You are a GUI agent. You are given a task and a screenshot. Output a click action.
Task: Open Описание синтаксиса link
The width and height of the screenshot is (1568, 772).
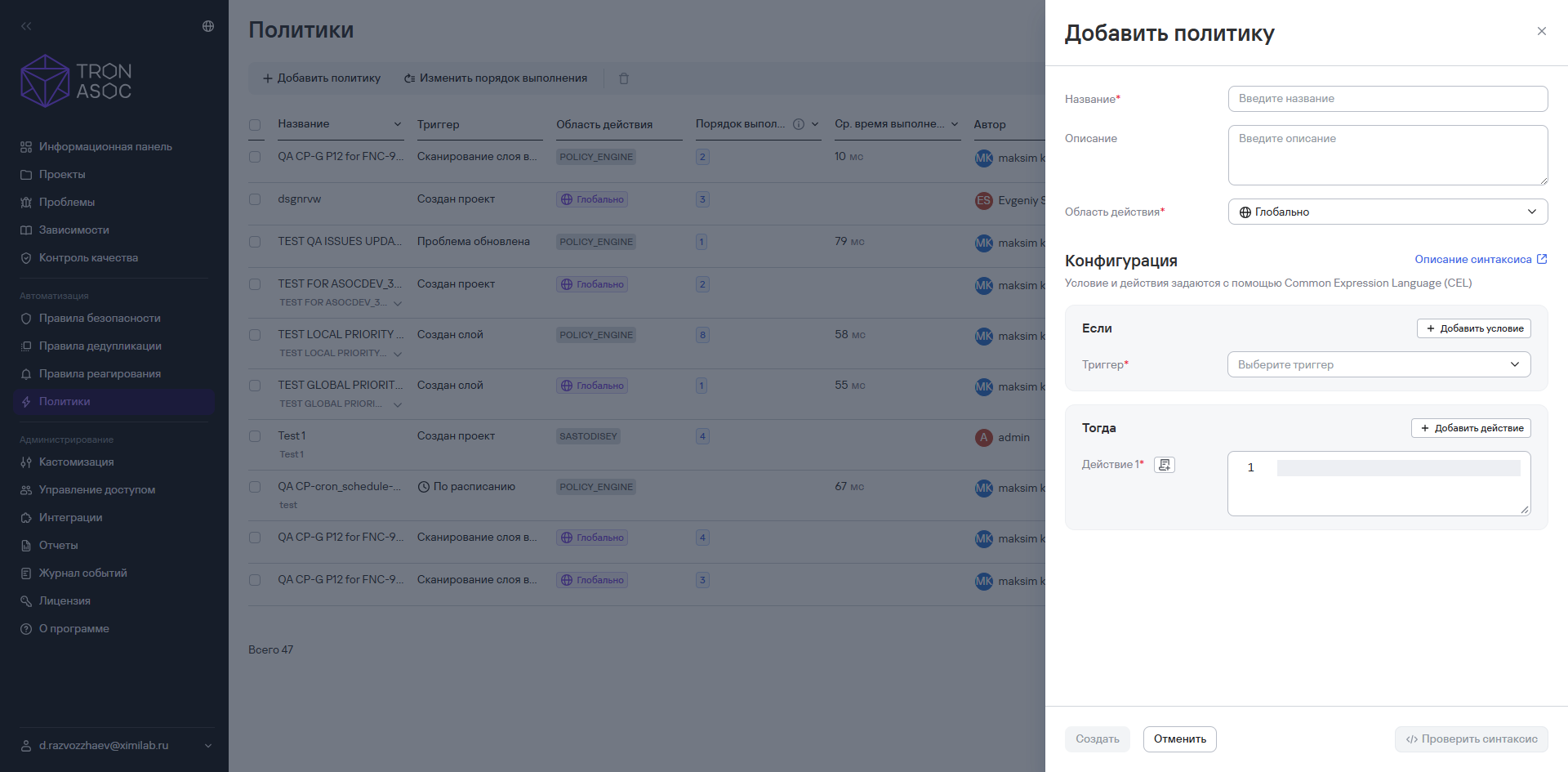point(1481,259)
